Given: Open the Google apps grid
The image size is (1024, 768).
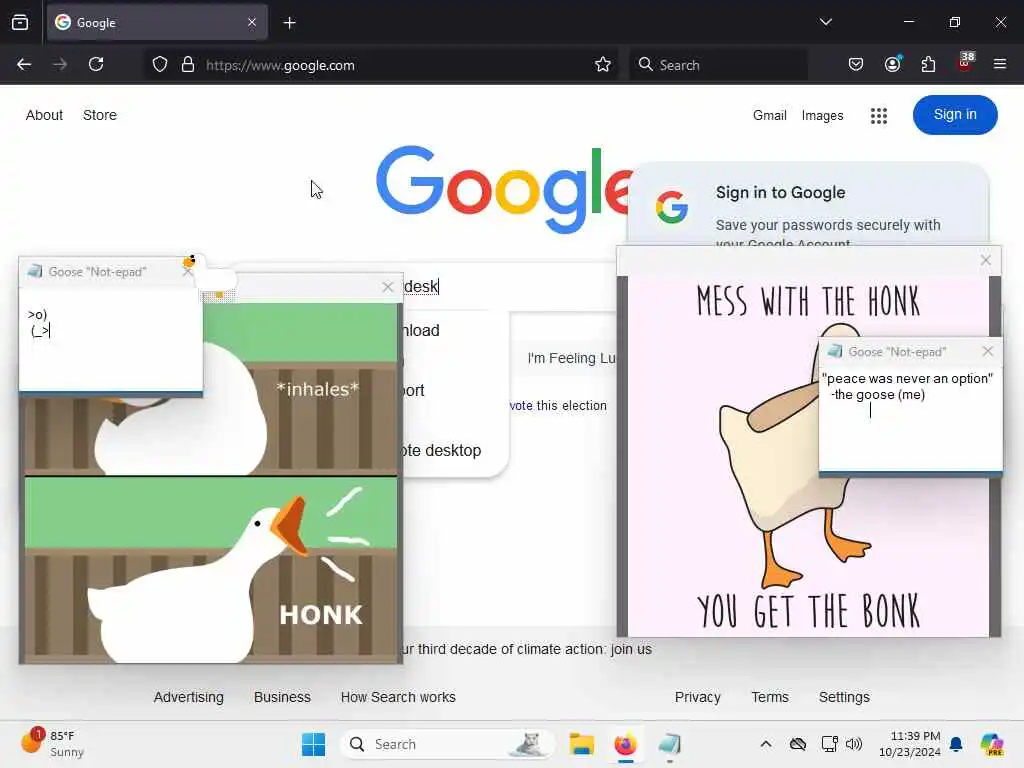Looking at the screenshot, I should [878, 116].
